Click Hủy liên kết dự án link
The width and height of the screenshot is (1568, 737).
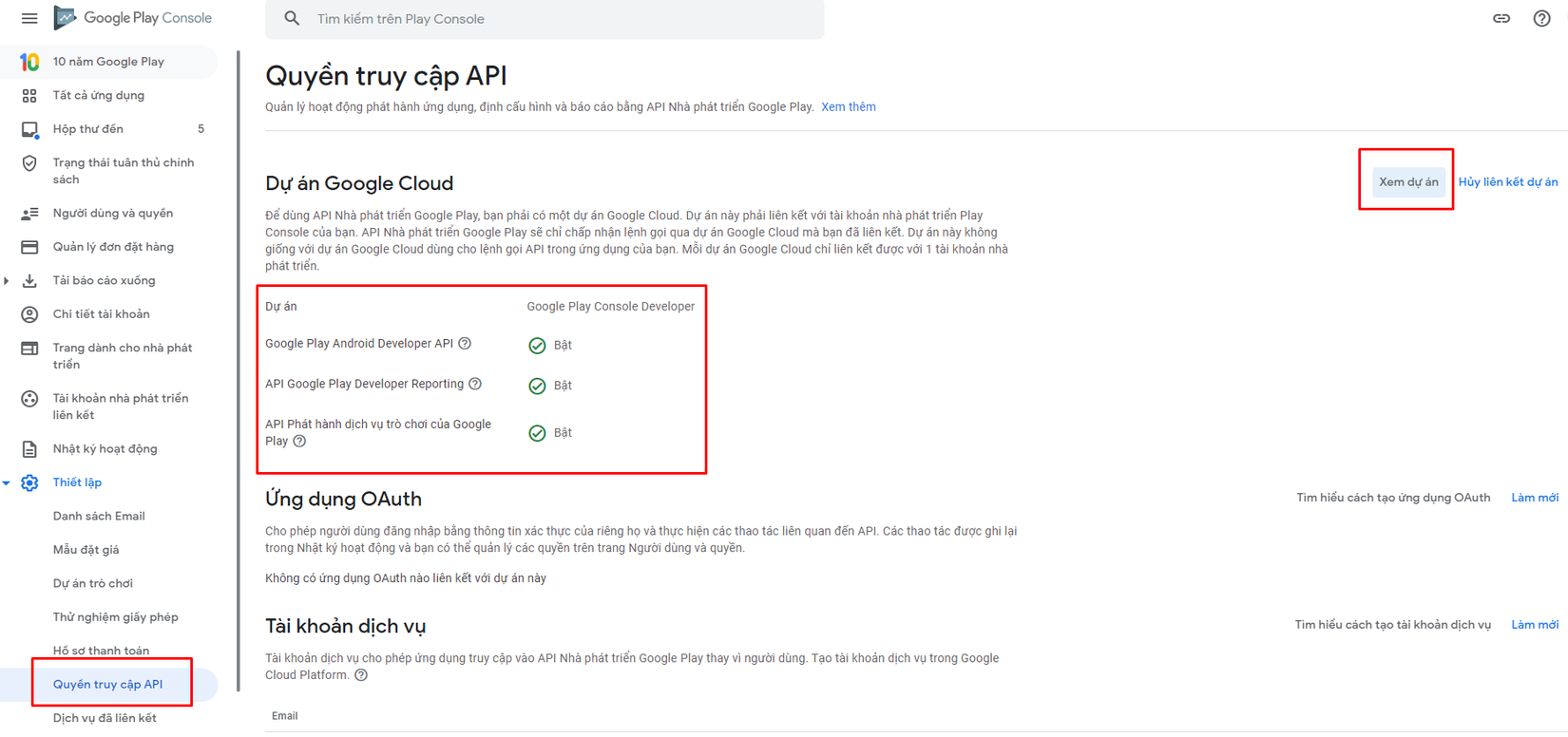(x=1508, y=181)
